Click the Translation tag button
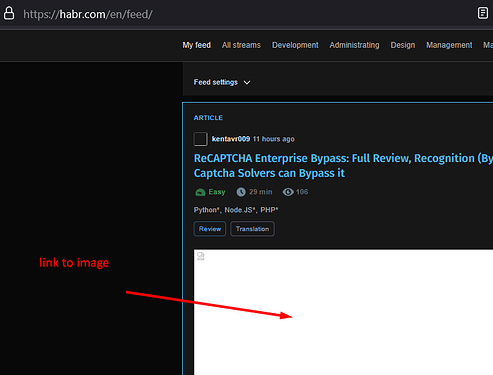This screenshot has height=375, width=493. tap(252, 229)
